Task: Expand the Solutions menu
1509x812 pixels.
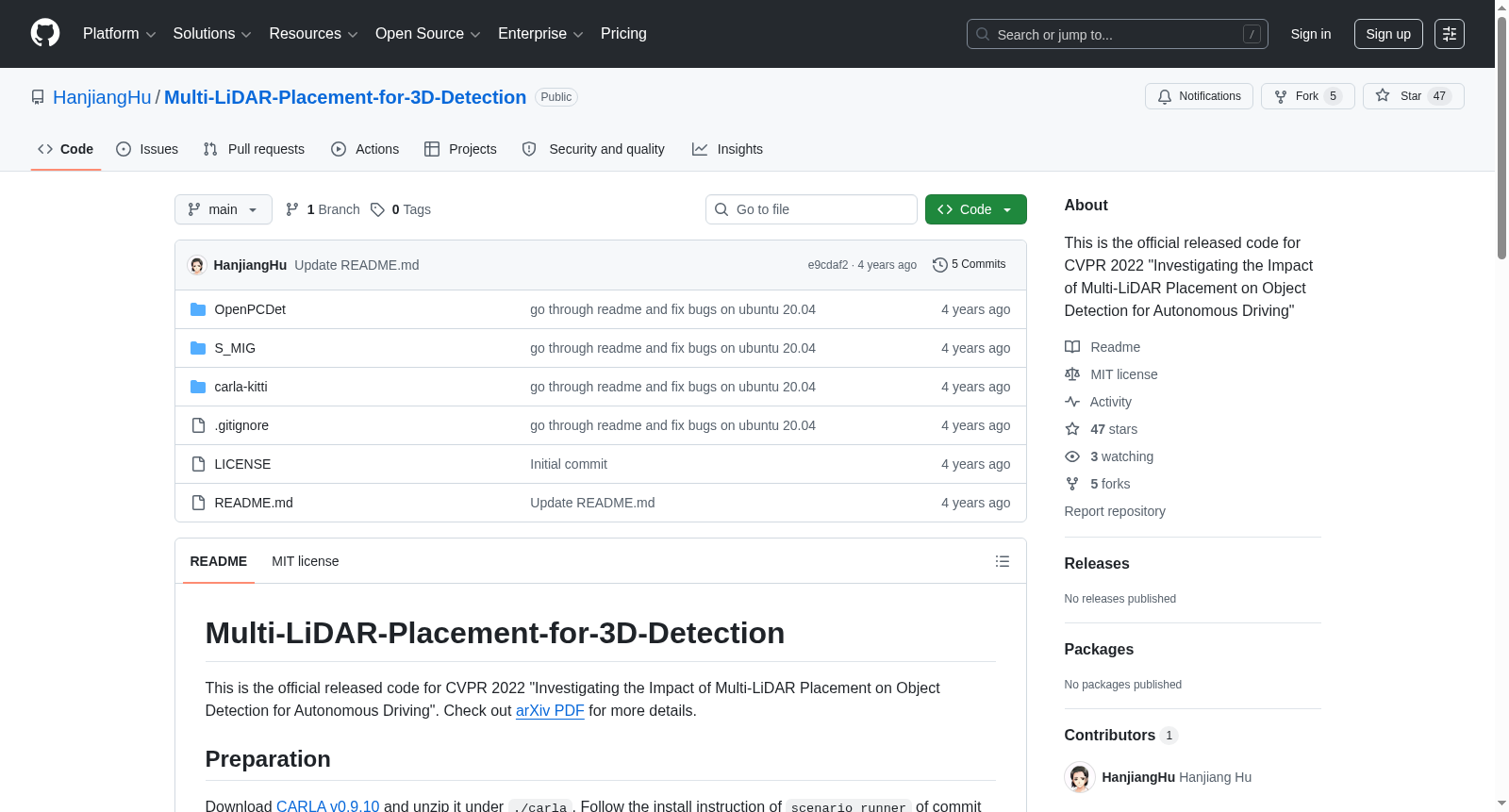Action: tap(212, 34)
